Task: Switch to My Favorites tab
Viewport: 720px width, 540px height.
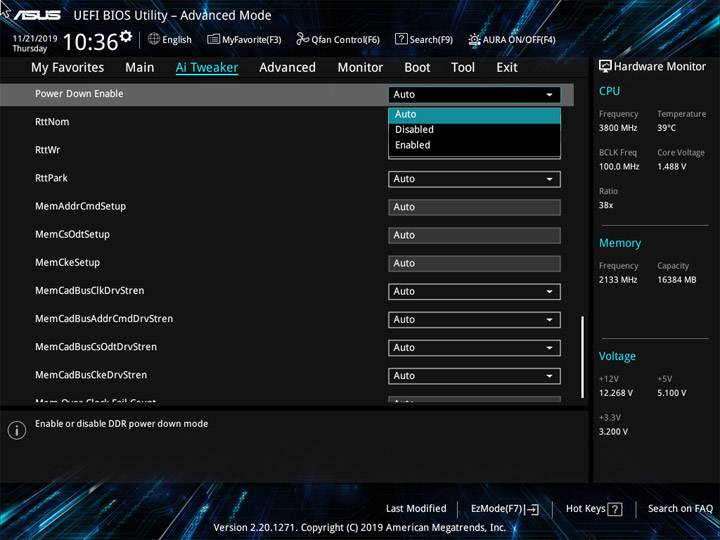Action: tap(68, 68)
